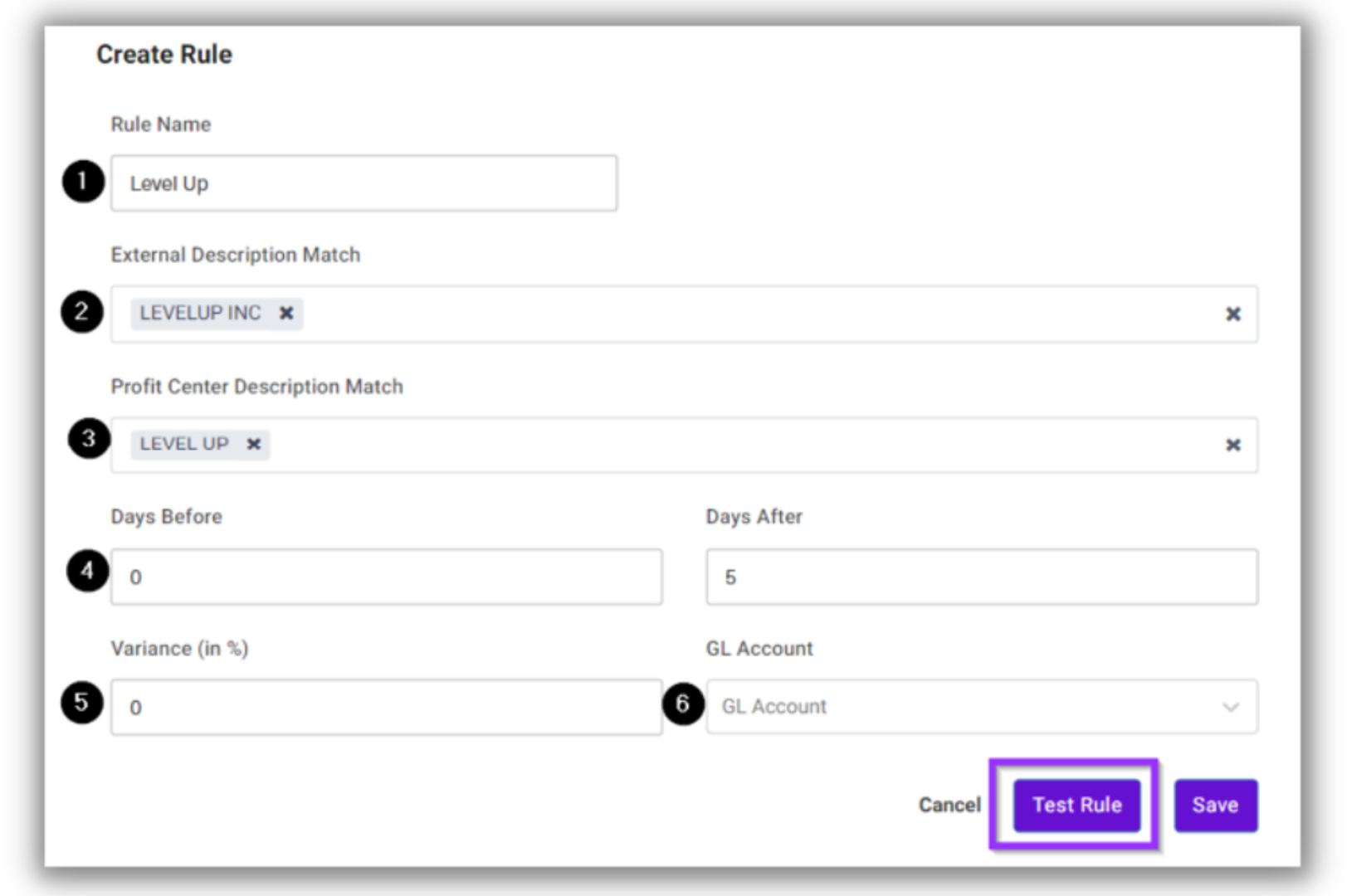Click the step 1 number badge
This screenshot has width=1347, height=896.
pyautogui.click(x=83, y=182)
